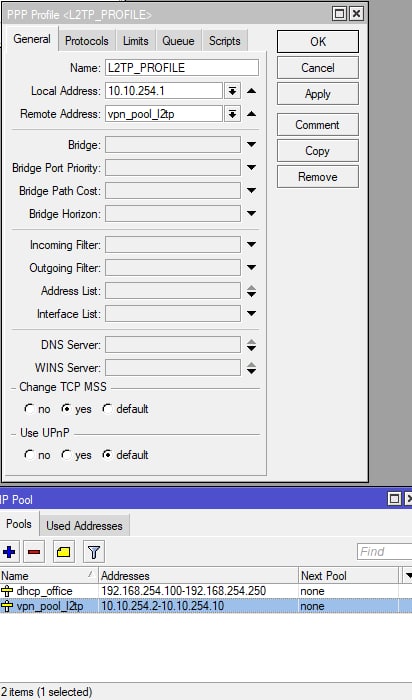Viewport: 412px width, 700px height.
Task: Expand the Bridge Port Priority field
Action: click(251, 167)
